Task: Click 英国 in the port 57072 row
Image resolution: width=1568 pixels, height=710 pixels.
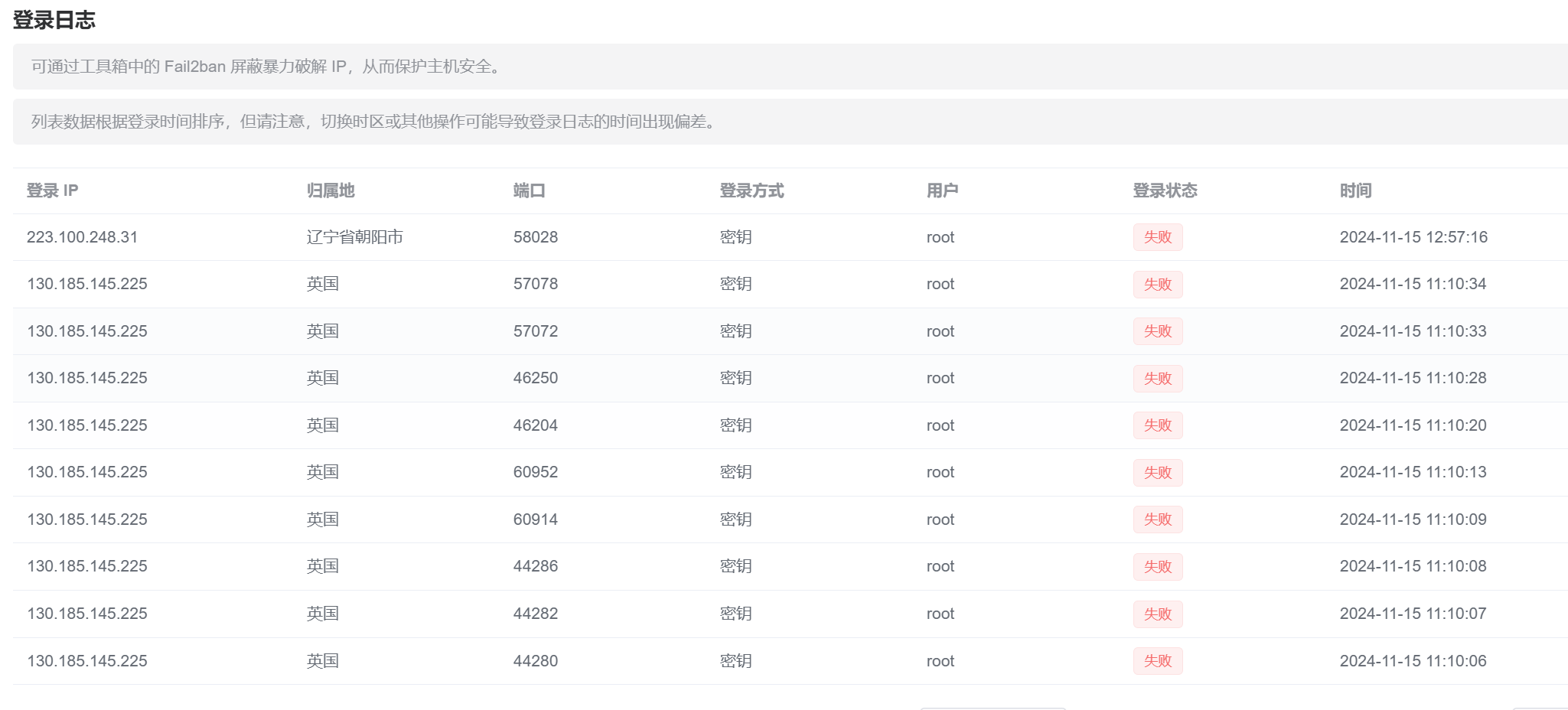Action: pyautogui.click(x=323, y=331)
